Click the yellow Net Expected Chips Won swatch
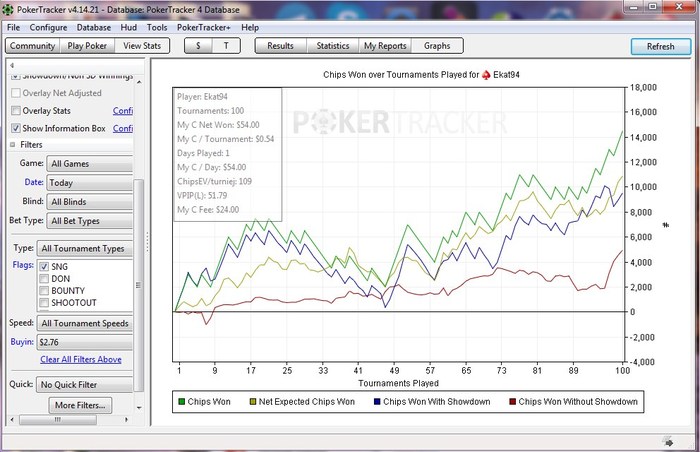The width and height of the screenshot is (700, 452). point(253,402)
